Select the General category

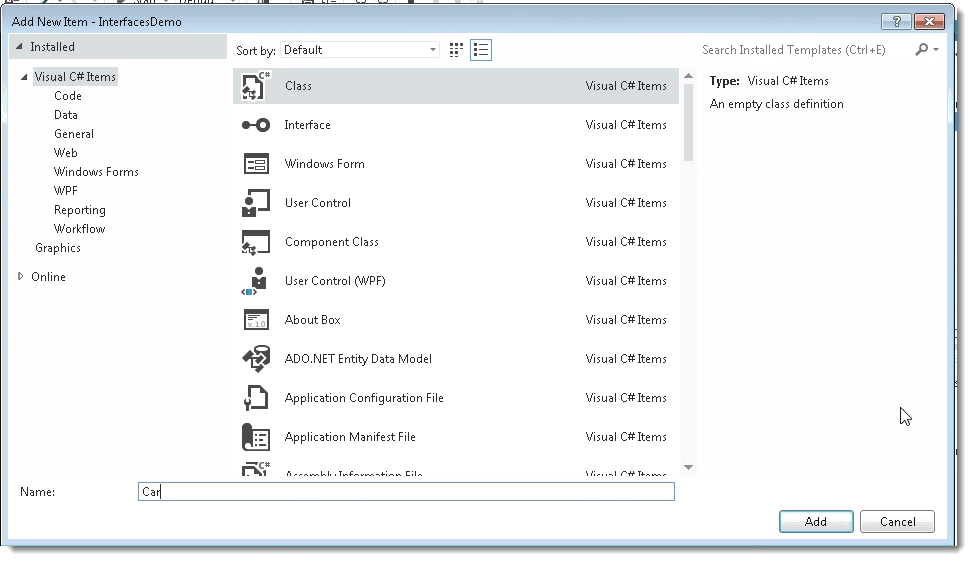(x=74, y=134)
